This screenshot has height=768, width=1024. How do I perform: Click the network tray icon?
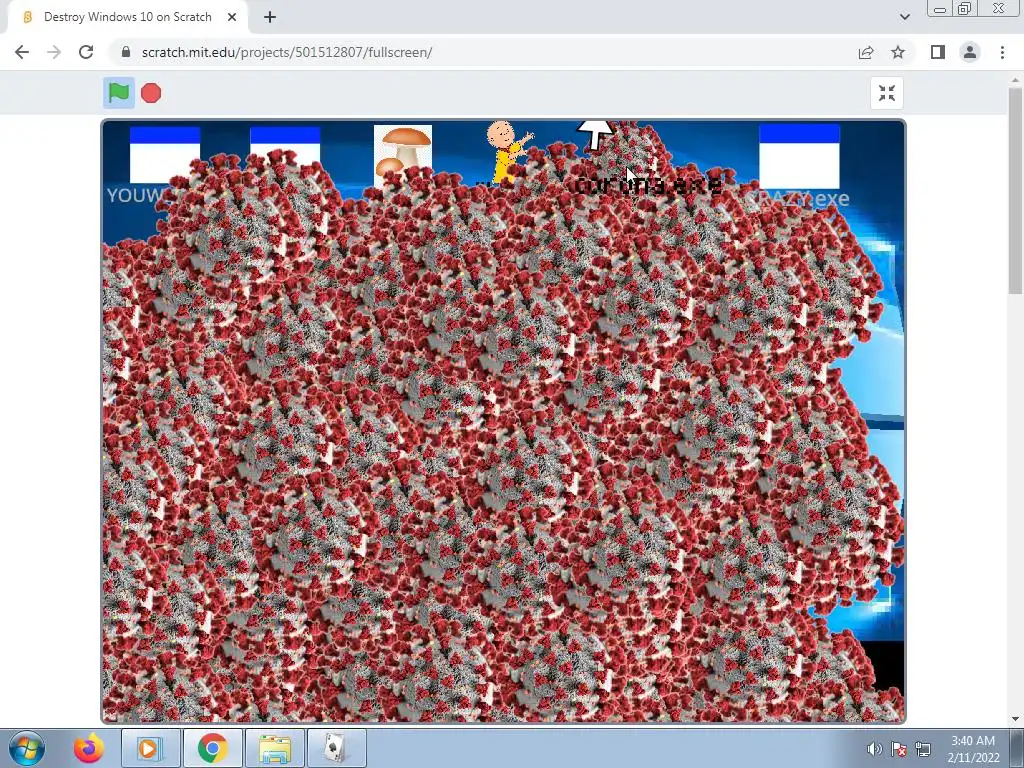pos(923,749)
